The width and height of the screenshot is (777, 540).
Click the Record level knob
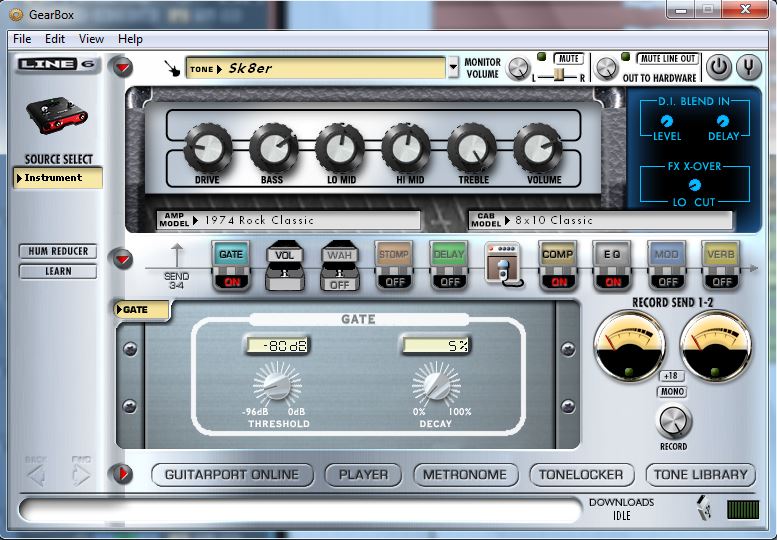(x=674, y=421)
